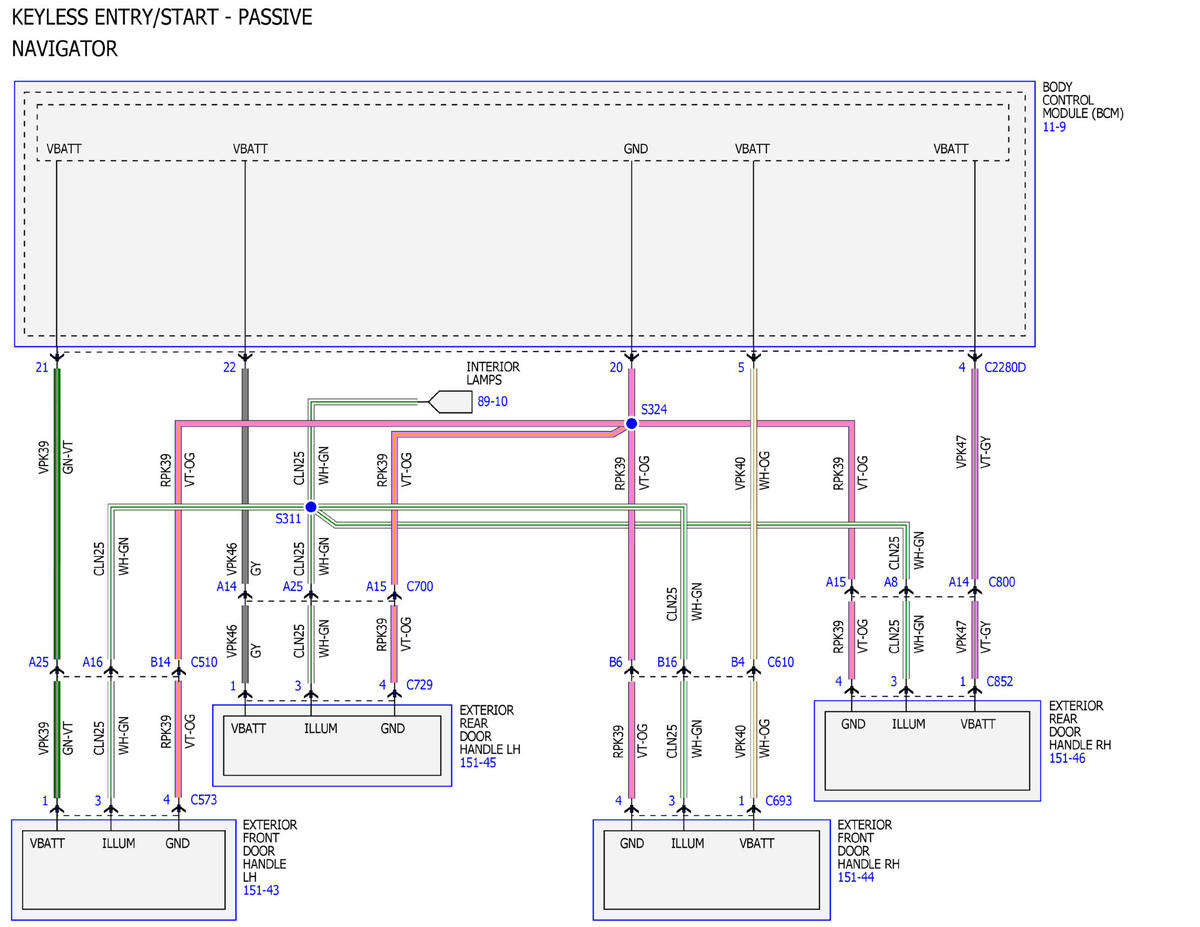Screen dimensions: 1200x927
Task: Click pin 3 of connector C852
Action: (x=894, y=682)
